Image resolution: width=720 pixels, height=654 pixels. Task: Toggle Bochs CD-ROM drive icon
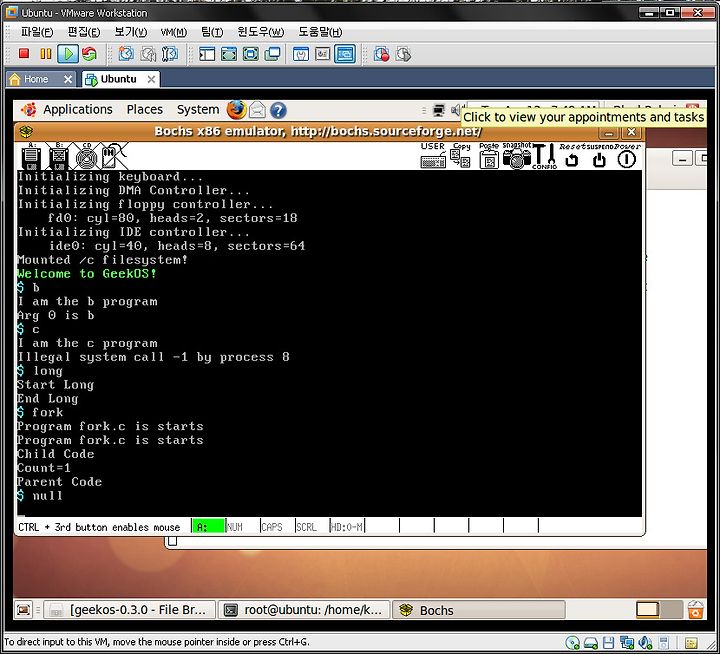pos(86,156)
